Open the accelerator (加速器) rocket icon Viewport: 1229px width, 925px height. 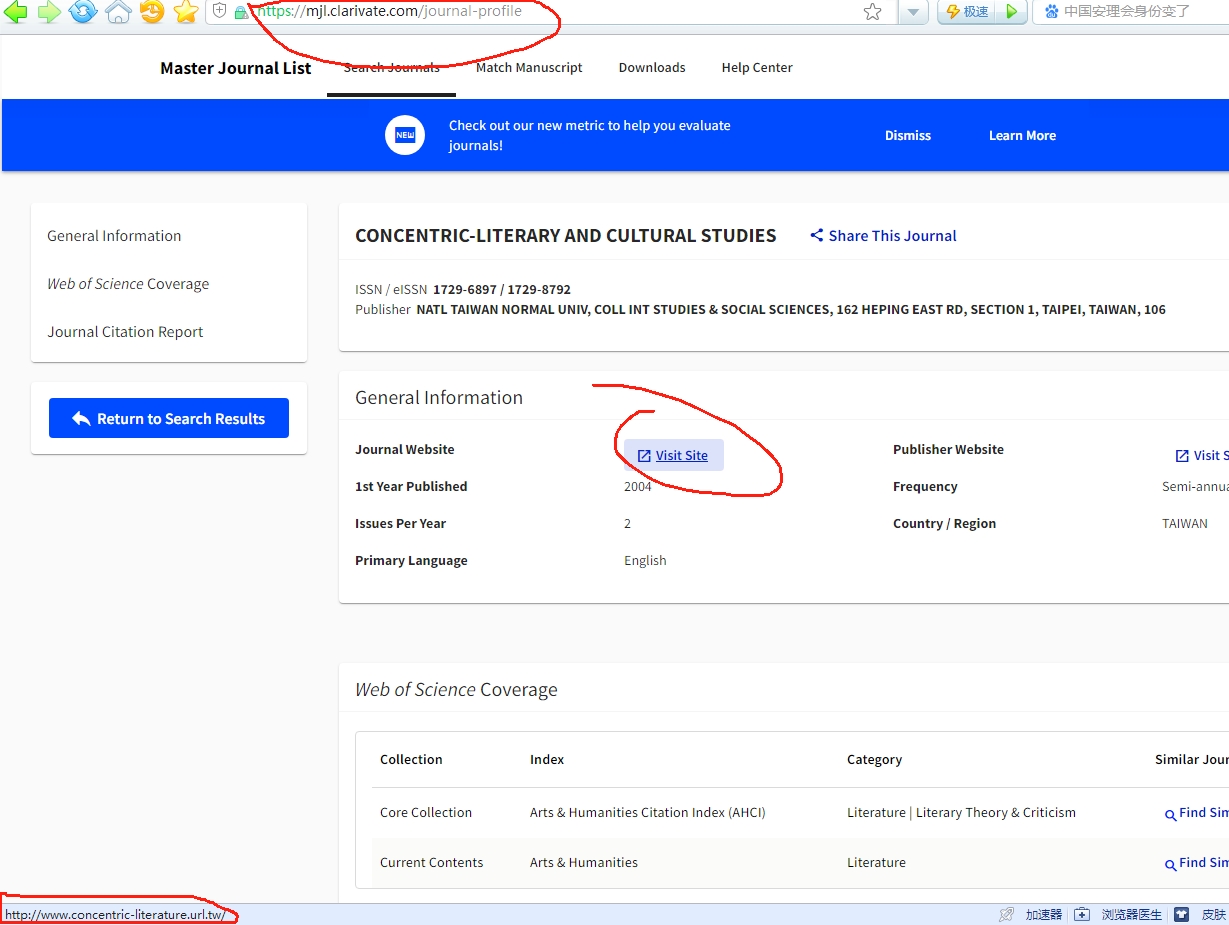[1006, 914]
